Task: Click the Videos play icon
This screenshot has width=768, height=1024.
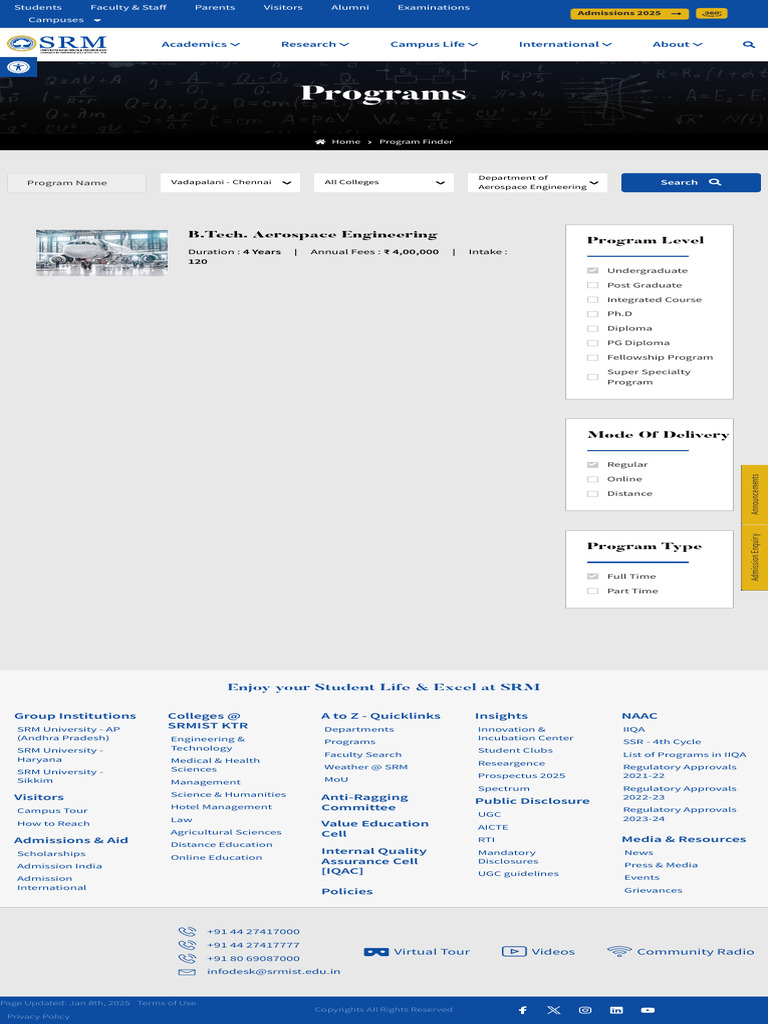Action: click(514, 952)
